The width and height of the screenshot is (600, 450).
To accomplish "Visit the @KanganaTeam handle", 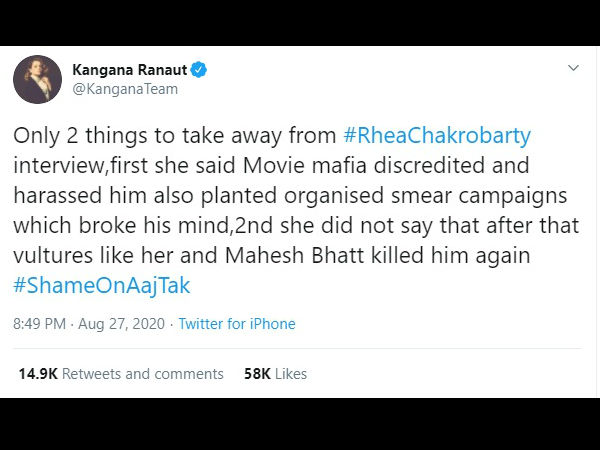I will [x=125, y=89].
